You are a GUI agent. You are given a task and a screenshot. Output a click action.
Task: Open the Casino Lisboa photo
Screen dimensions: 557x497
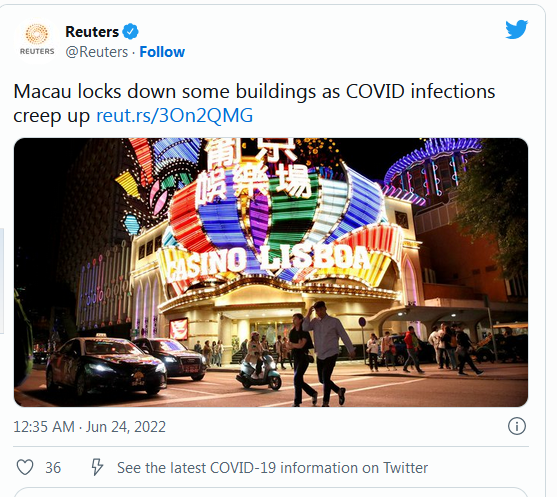pos(271,272)
